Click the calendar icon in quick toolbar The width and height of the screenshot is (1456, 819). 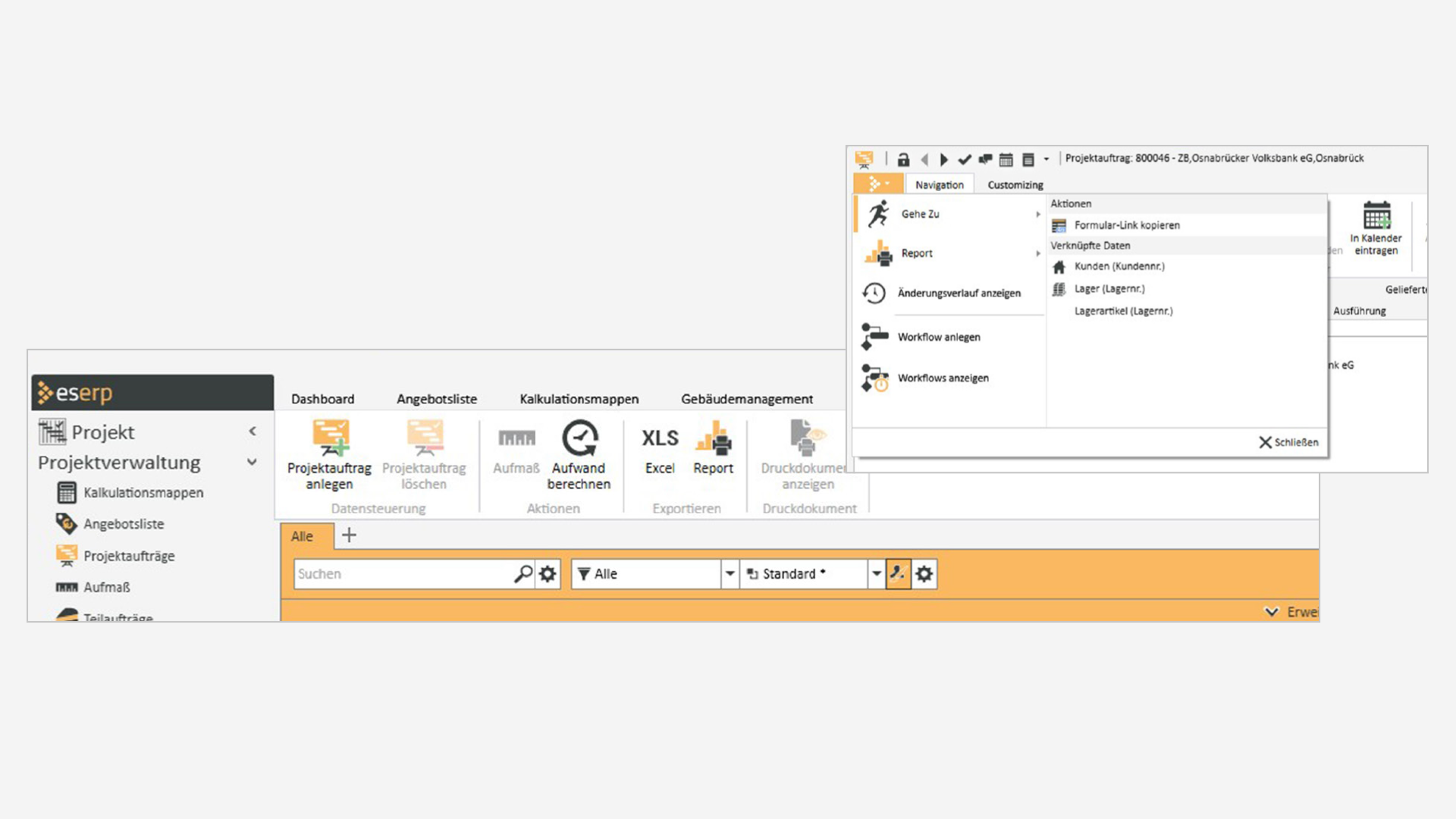[x=1006, y=159]
